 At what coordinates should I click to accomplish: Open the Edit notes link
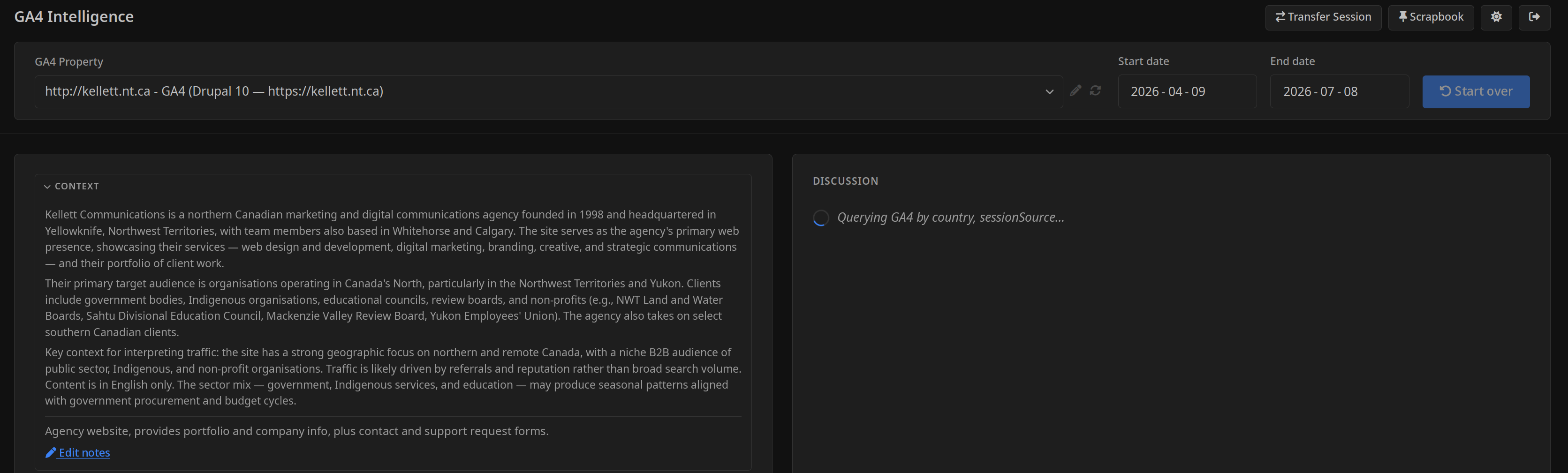click(78, 453)
